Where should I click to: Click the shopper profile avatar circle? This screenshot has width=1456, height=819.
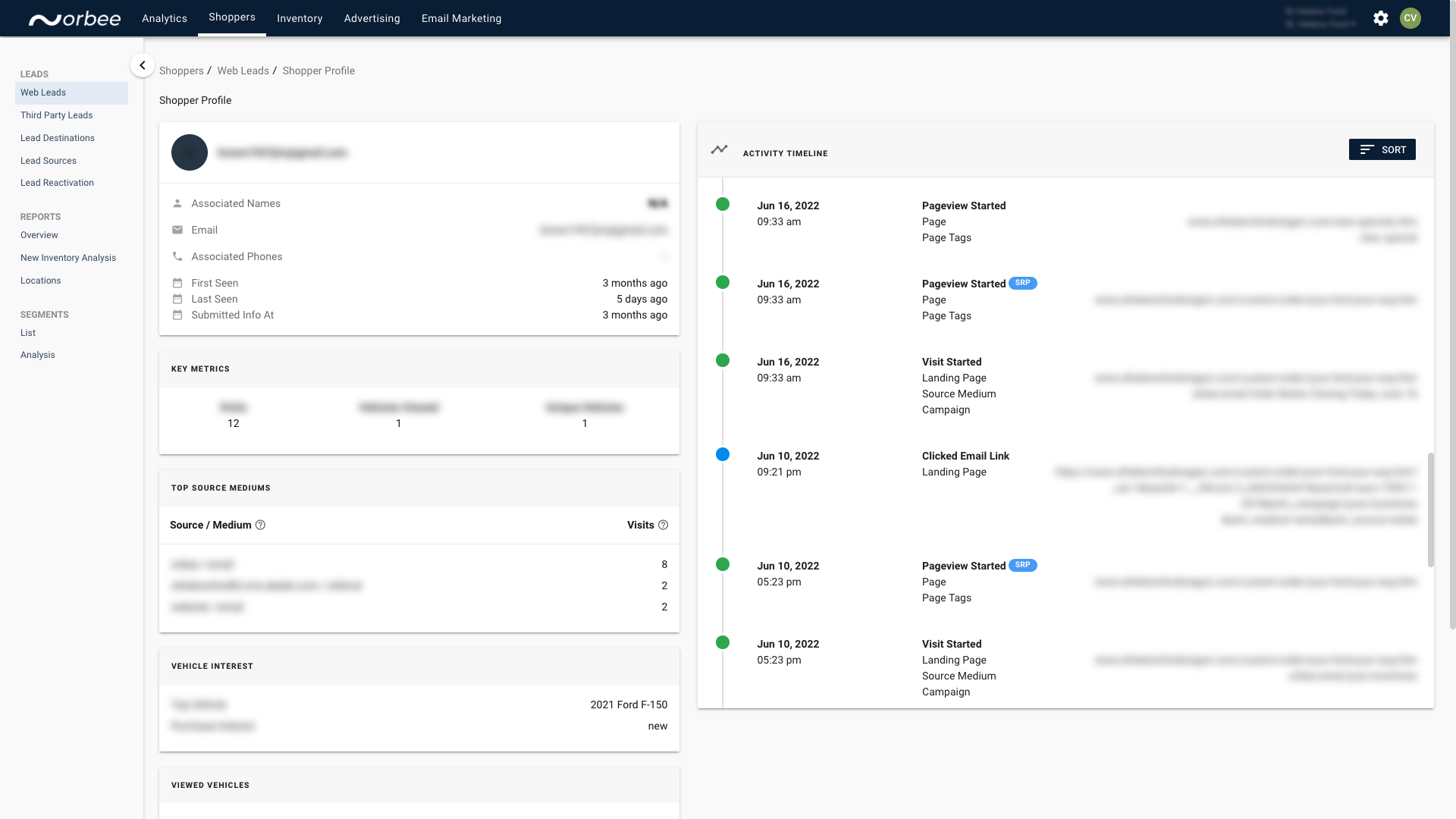click(190, 152)
